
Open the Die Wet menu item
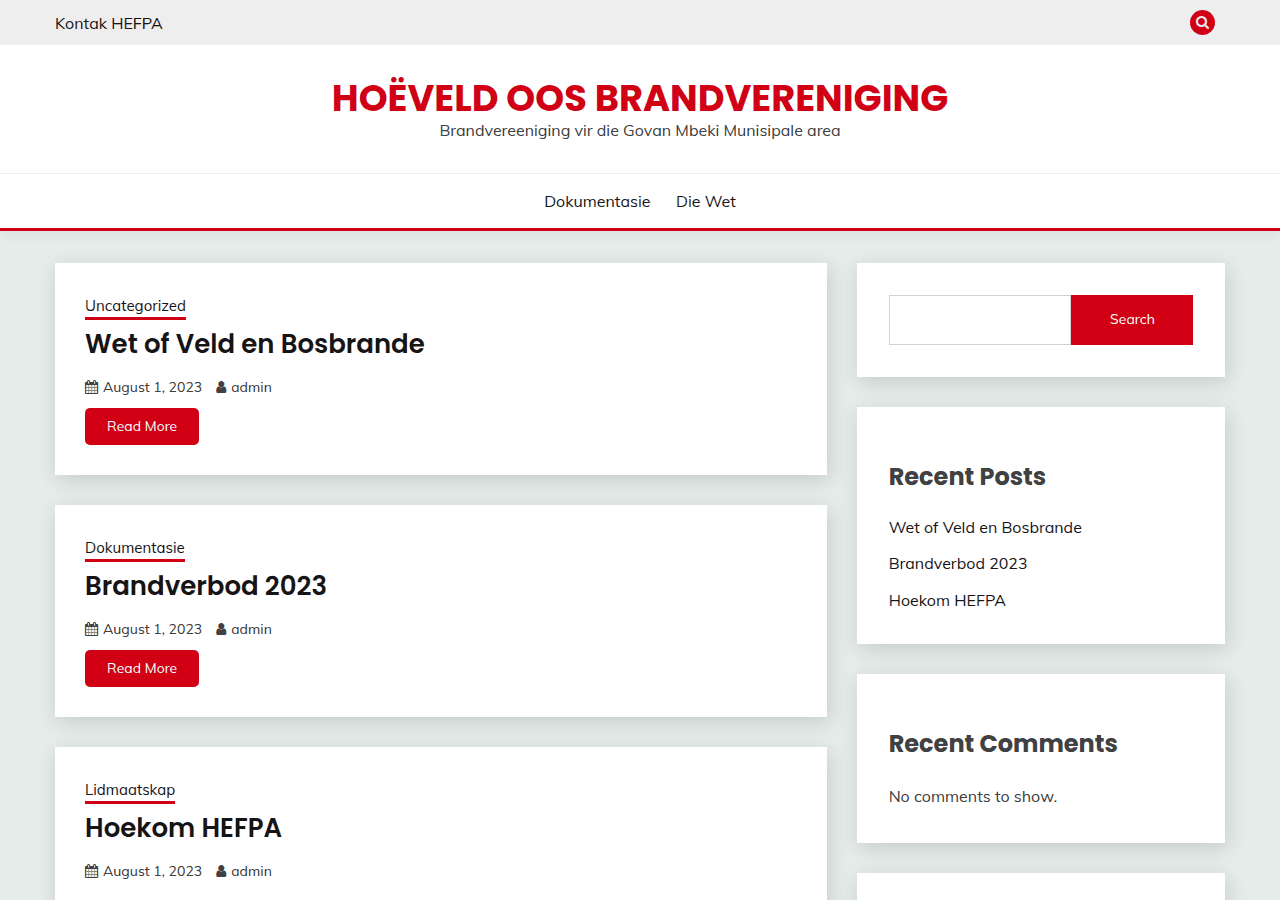point(706,201)
